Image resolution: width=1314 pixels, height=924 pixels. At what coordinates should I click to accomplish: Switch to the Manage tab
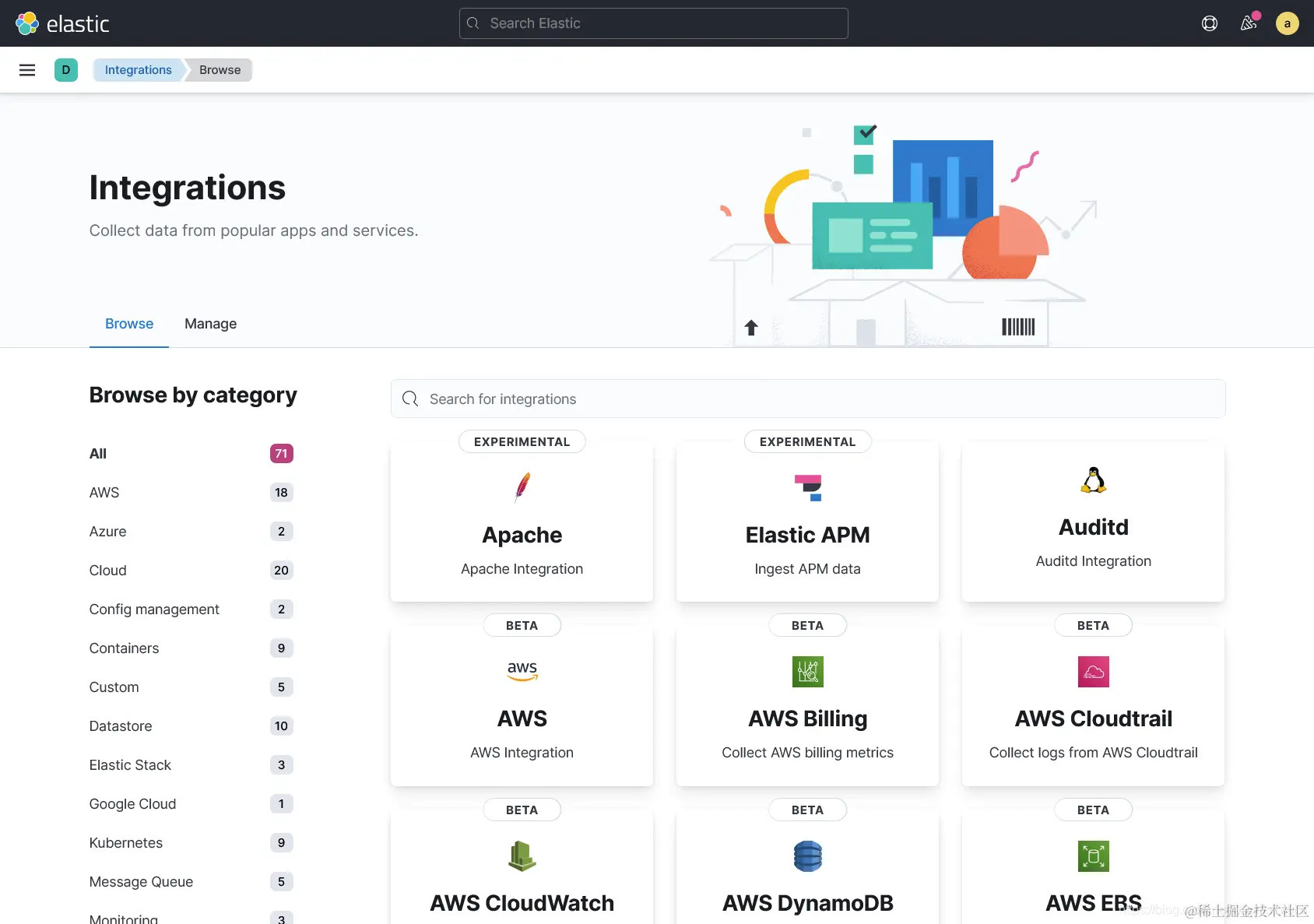(211, 324)
